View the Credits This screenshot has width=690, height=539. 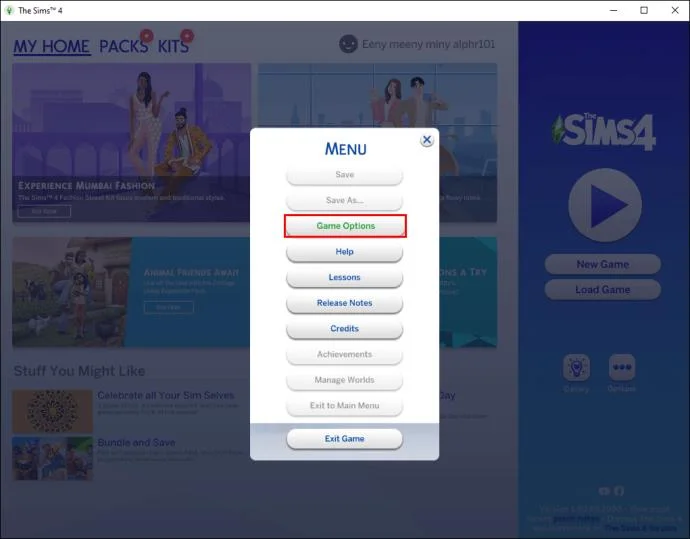345,329
